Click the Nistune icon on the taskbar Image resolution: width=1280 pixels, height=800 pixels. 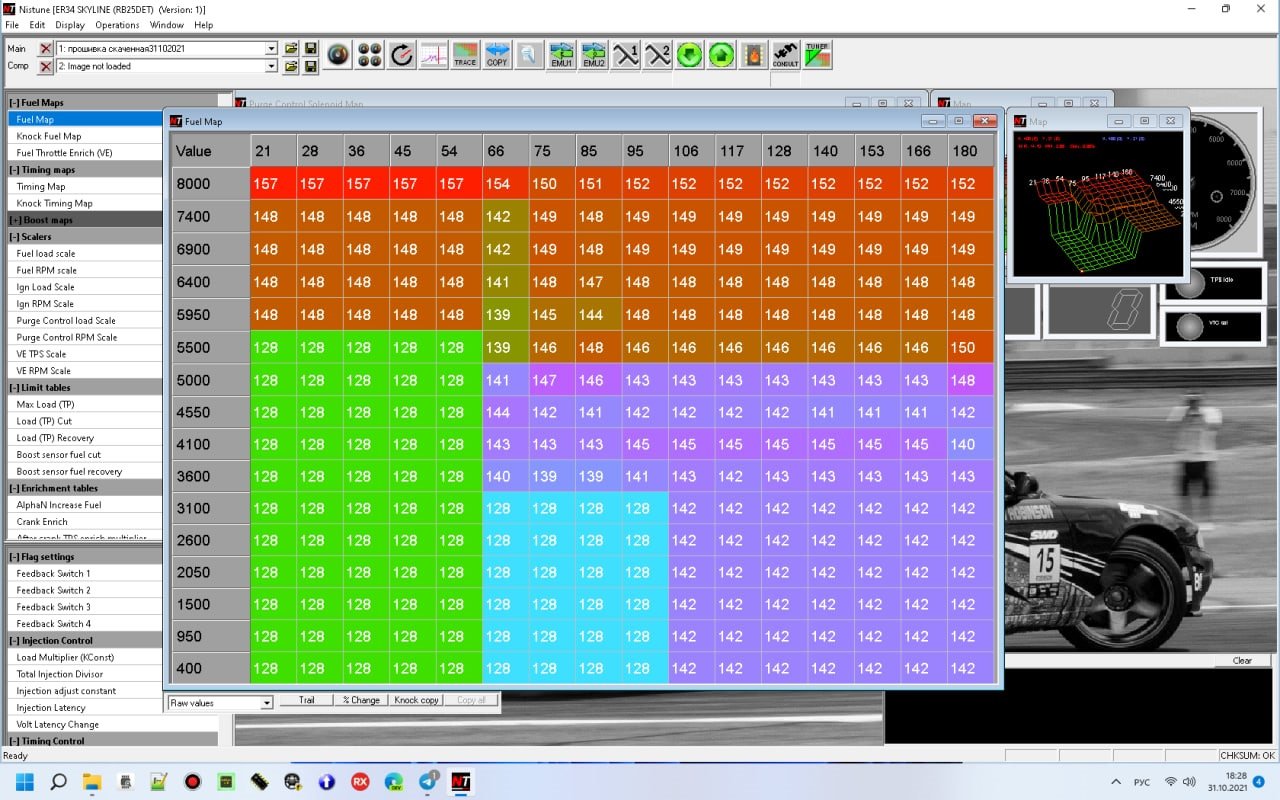(461, 781)
